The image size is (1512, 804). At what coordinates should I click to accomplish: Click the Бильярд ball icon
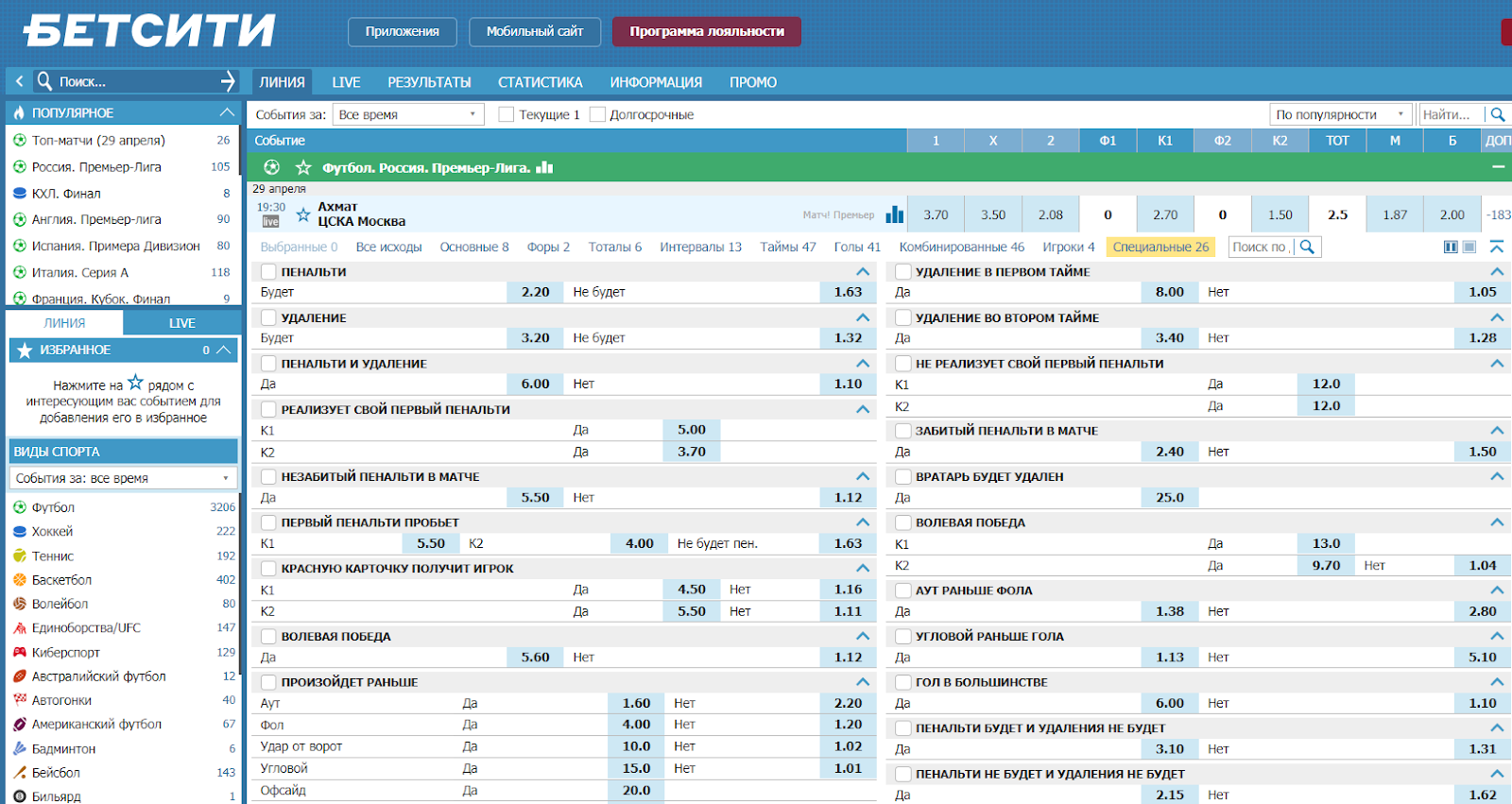[20, 796]
